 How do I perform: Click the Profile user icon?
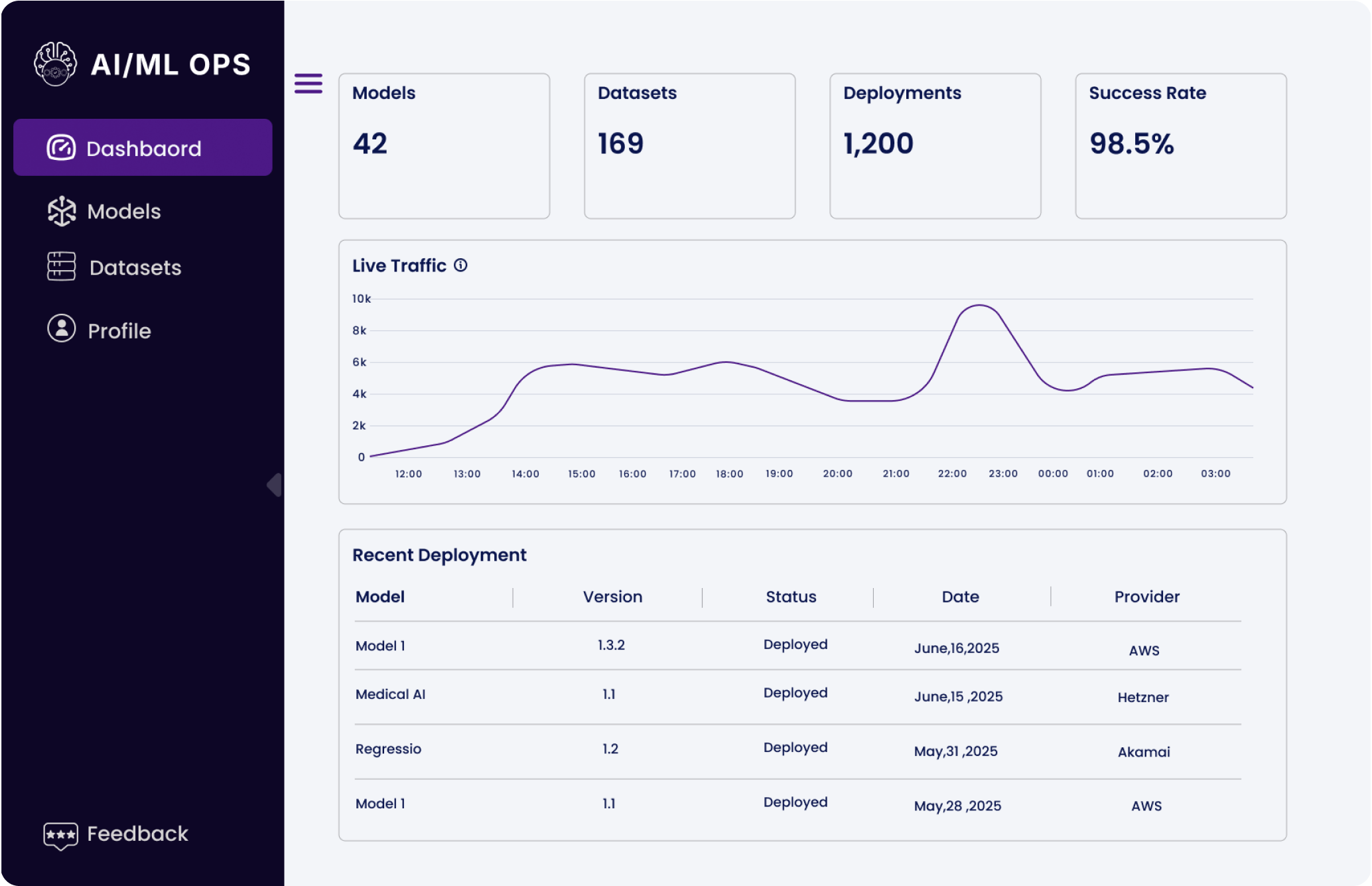pos(62,329)
